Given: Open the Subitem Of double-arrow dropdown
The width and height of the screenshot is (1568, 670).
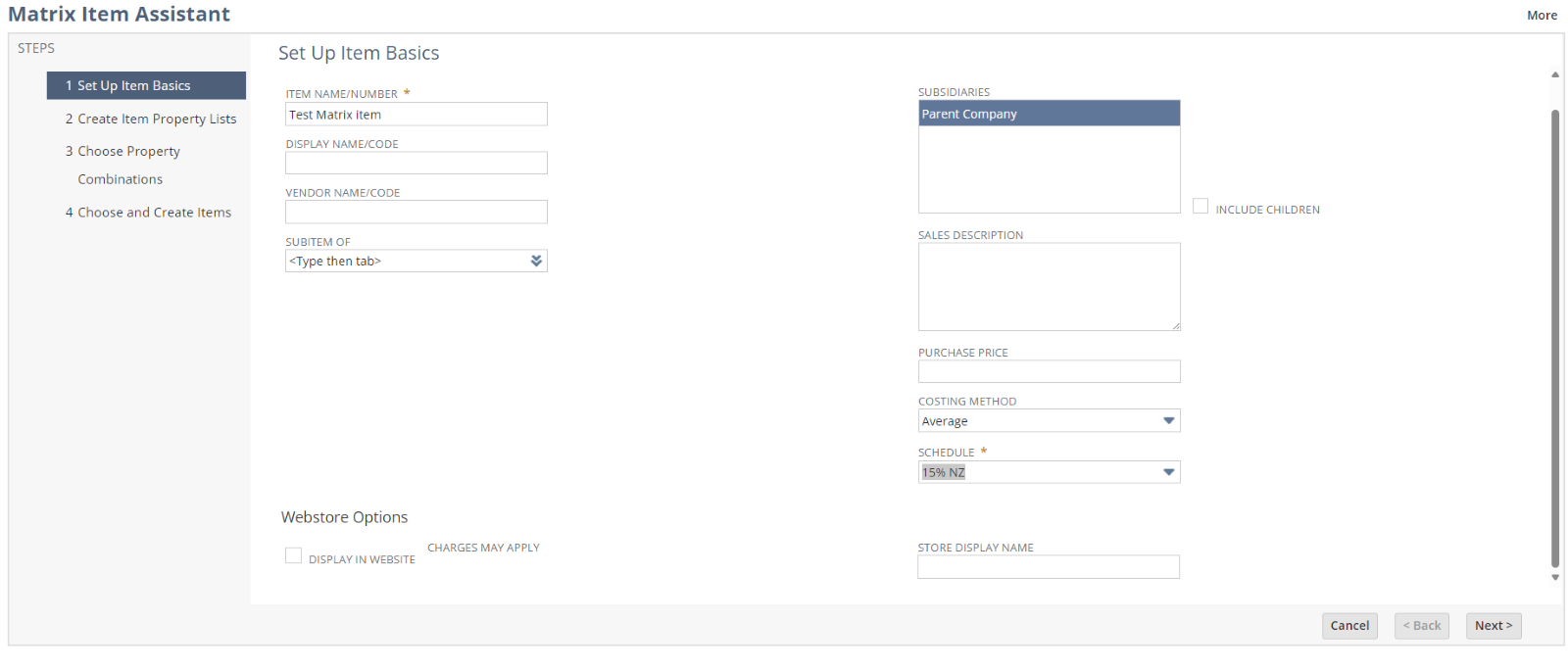Looking at the screenshot, I should (536, 261).
